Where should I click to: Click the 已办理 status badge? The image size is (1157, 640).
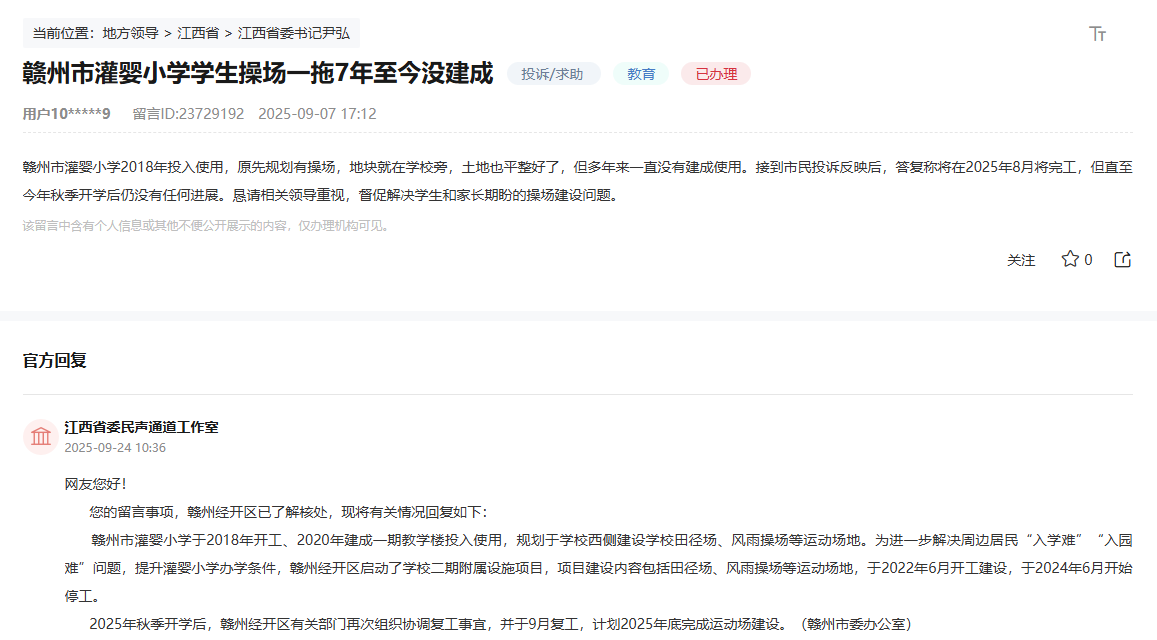(x=716, y=74)
